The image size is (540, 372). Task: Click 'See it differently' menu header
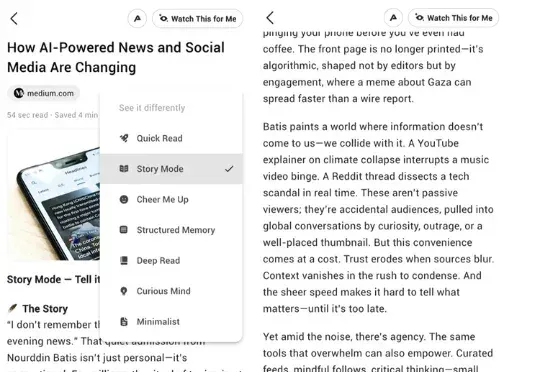click(x=152, y=108)
